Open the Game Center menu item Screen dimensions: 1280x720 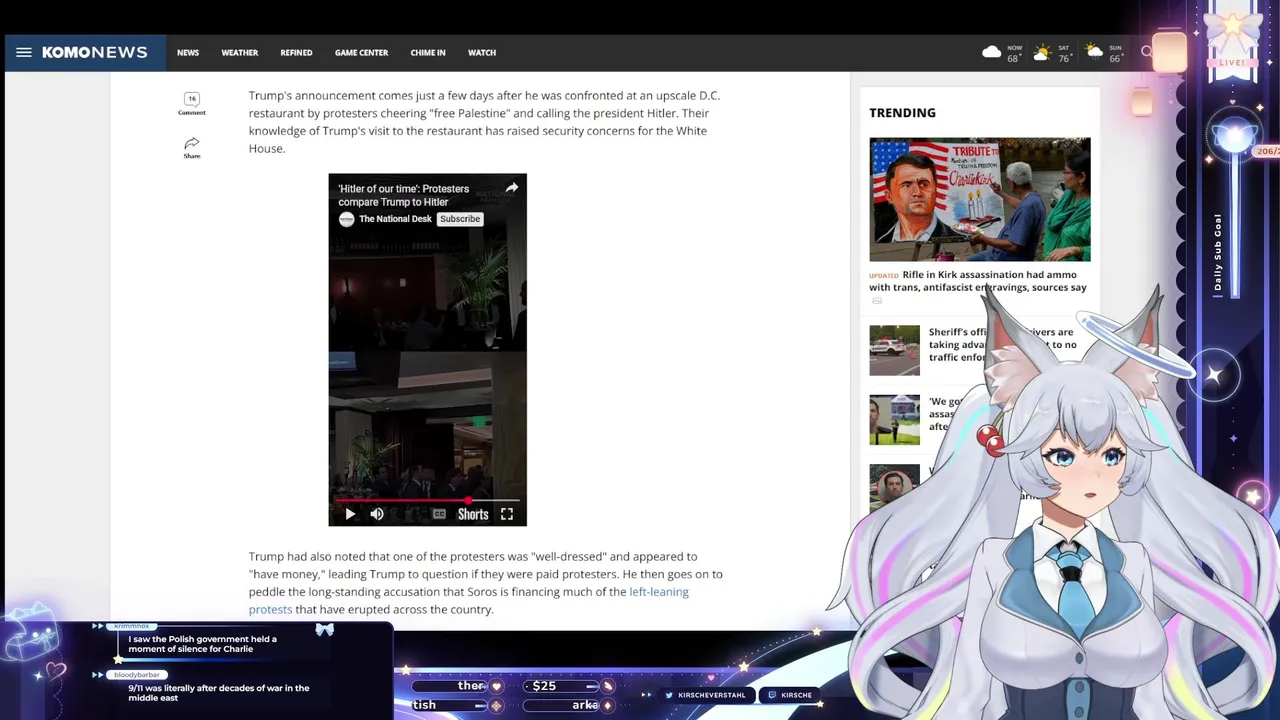[x=361, y=52]
